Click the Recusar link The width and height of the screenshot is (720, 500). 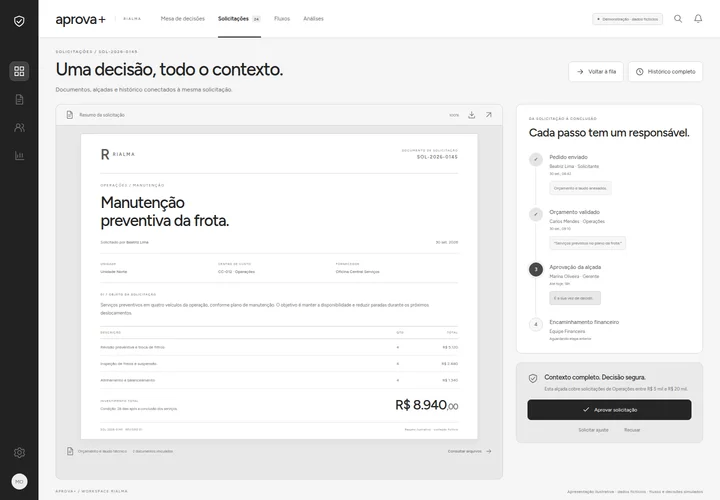coord(632,430)
